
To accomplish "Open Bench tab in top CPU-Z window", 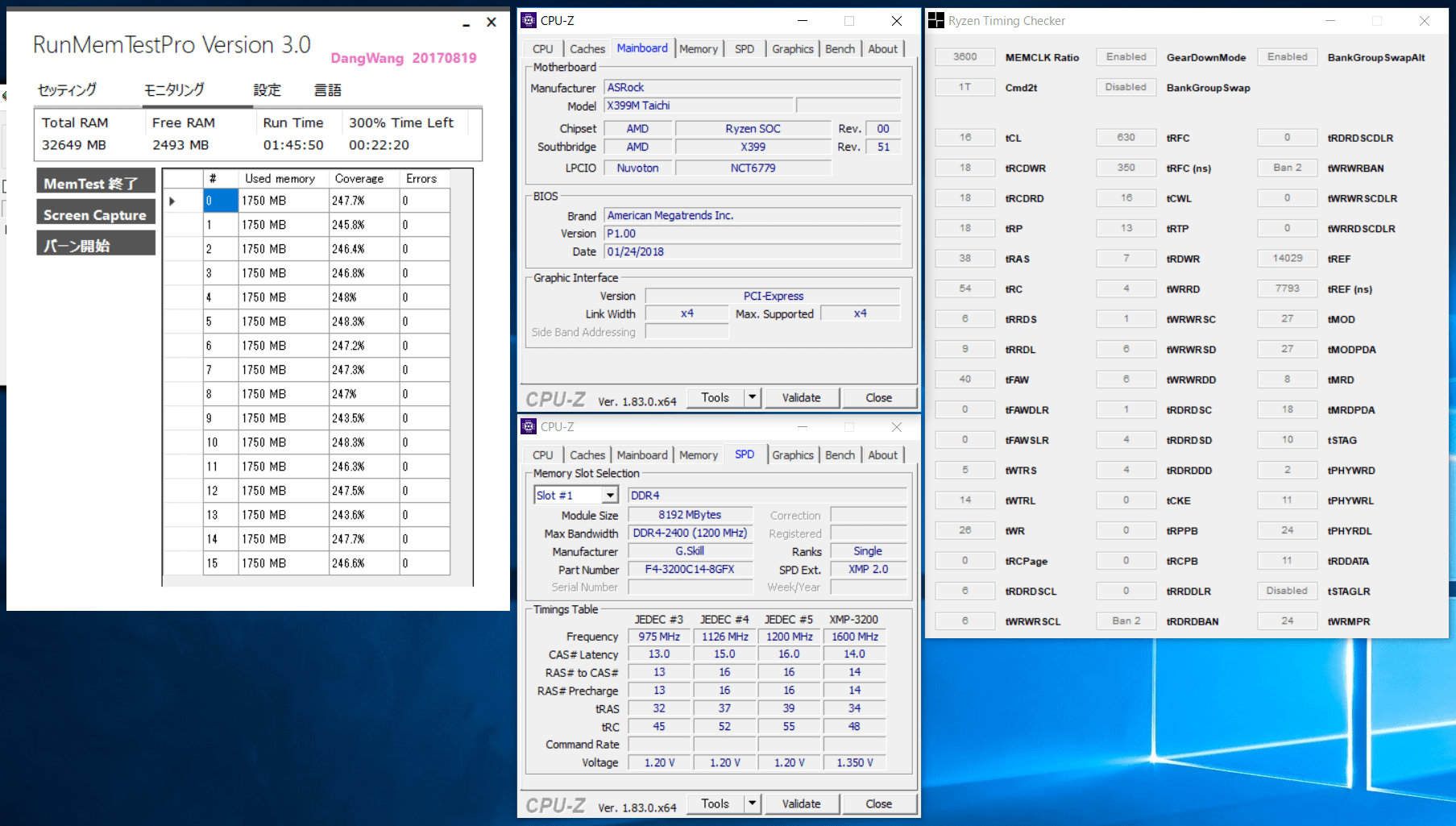I will (x=840, y=49).
